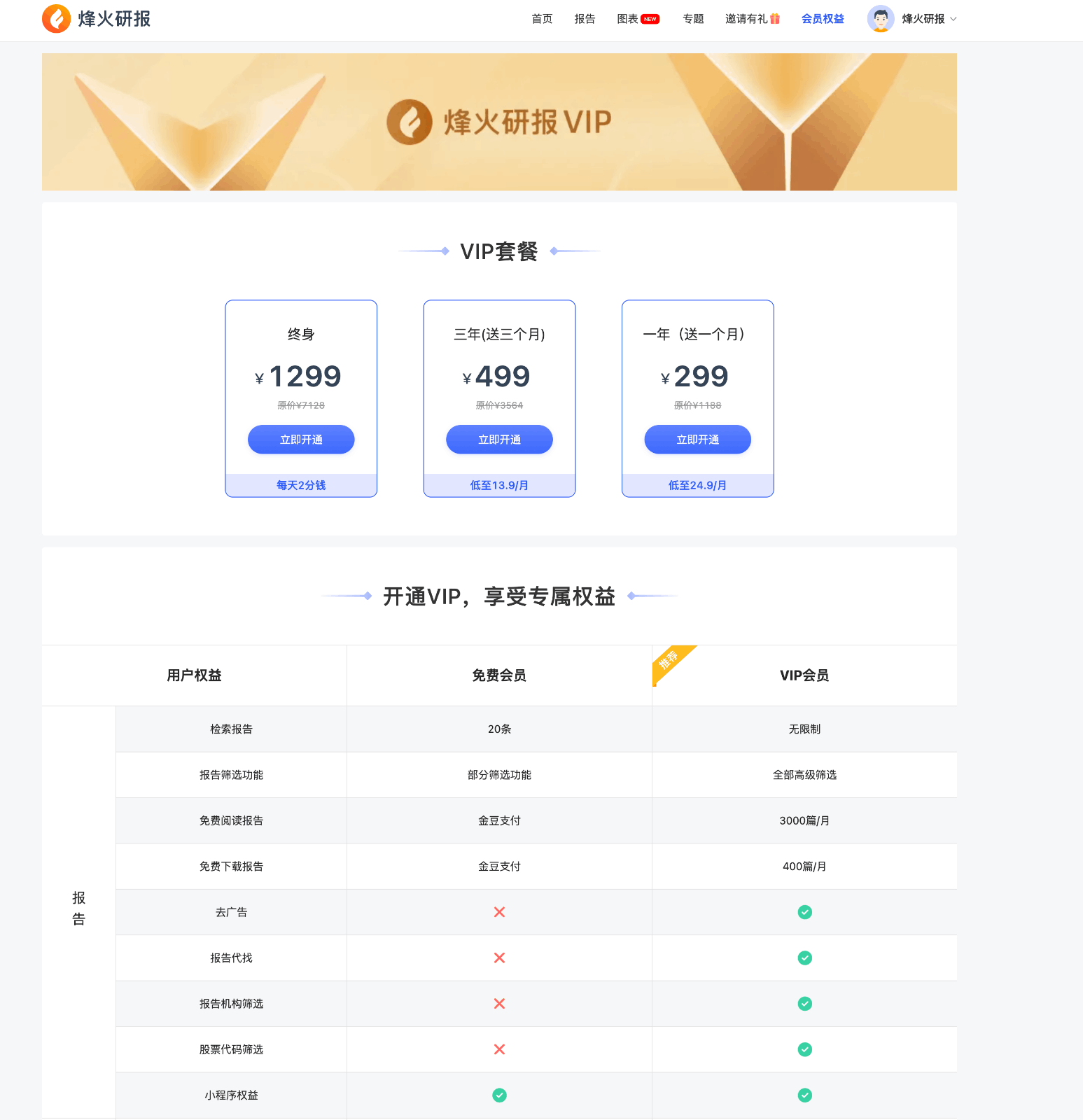Click the green check in 去广告 row

(804, 912)
